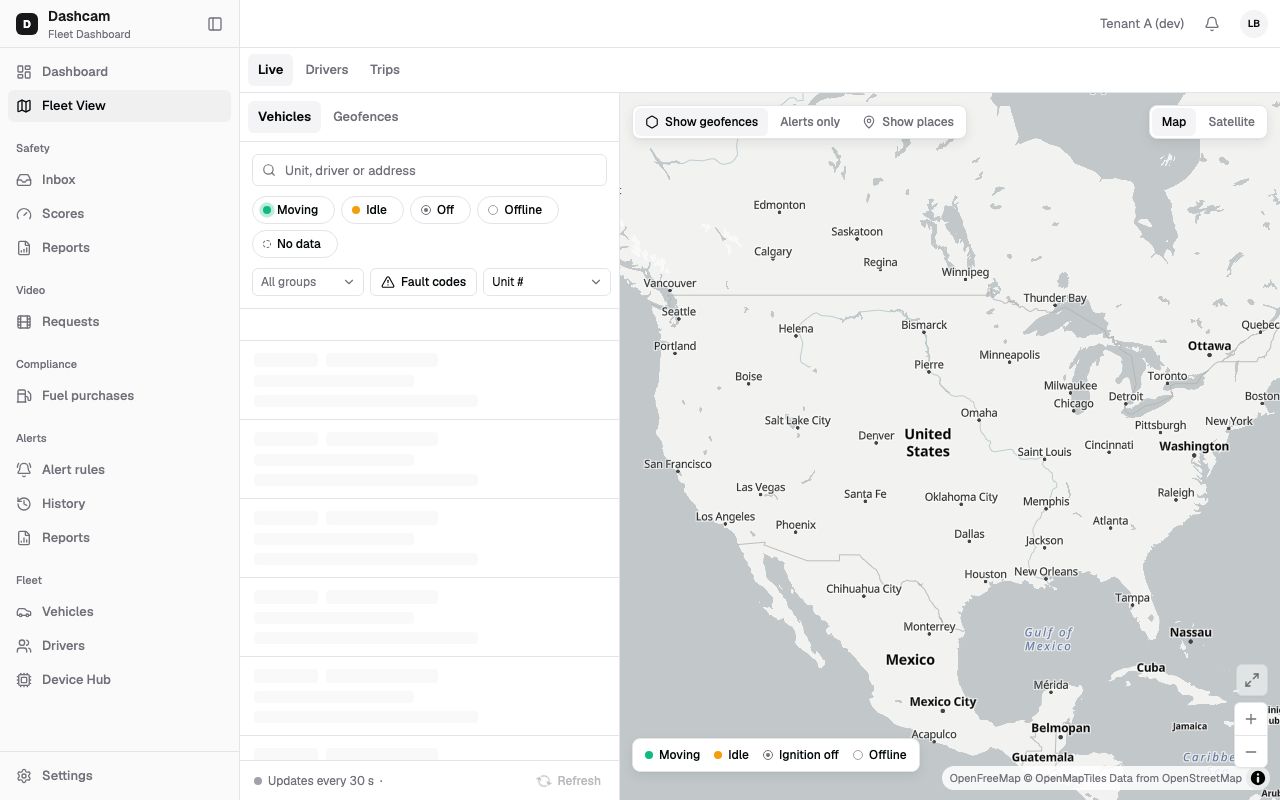
Task: Go to Dashboard in sidebar
Action: click(x=120, y=72)
